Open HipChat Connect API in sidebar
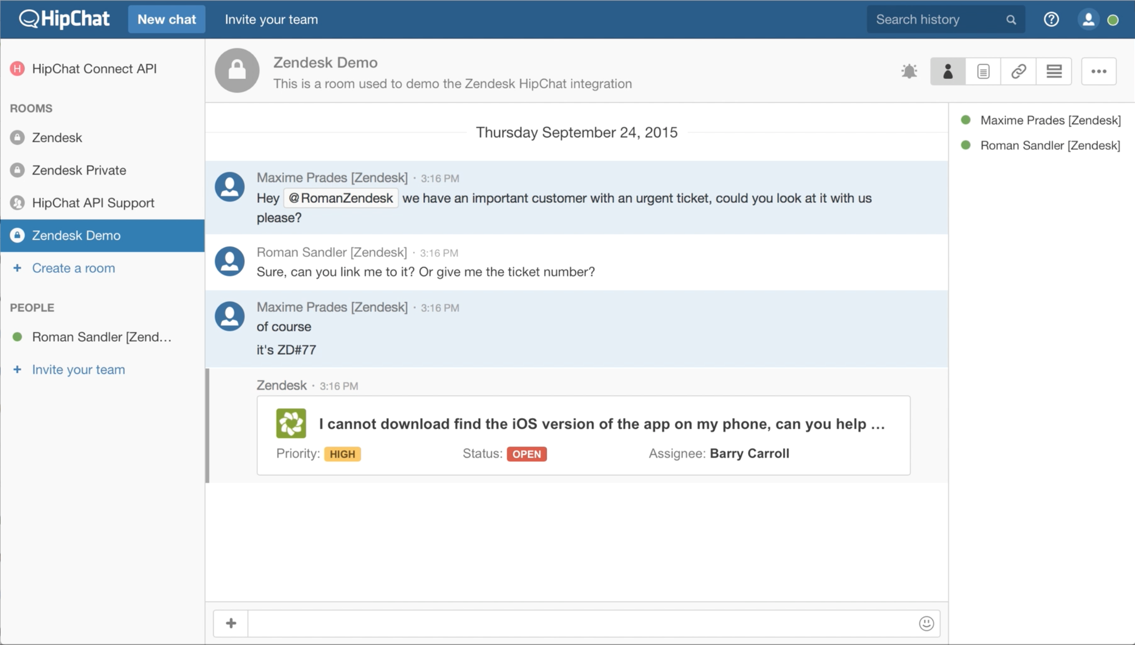 click(x=94, y=69)
